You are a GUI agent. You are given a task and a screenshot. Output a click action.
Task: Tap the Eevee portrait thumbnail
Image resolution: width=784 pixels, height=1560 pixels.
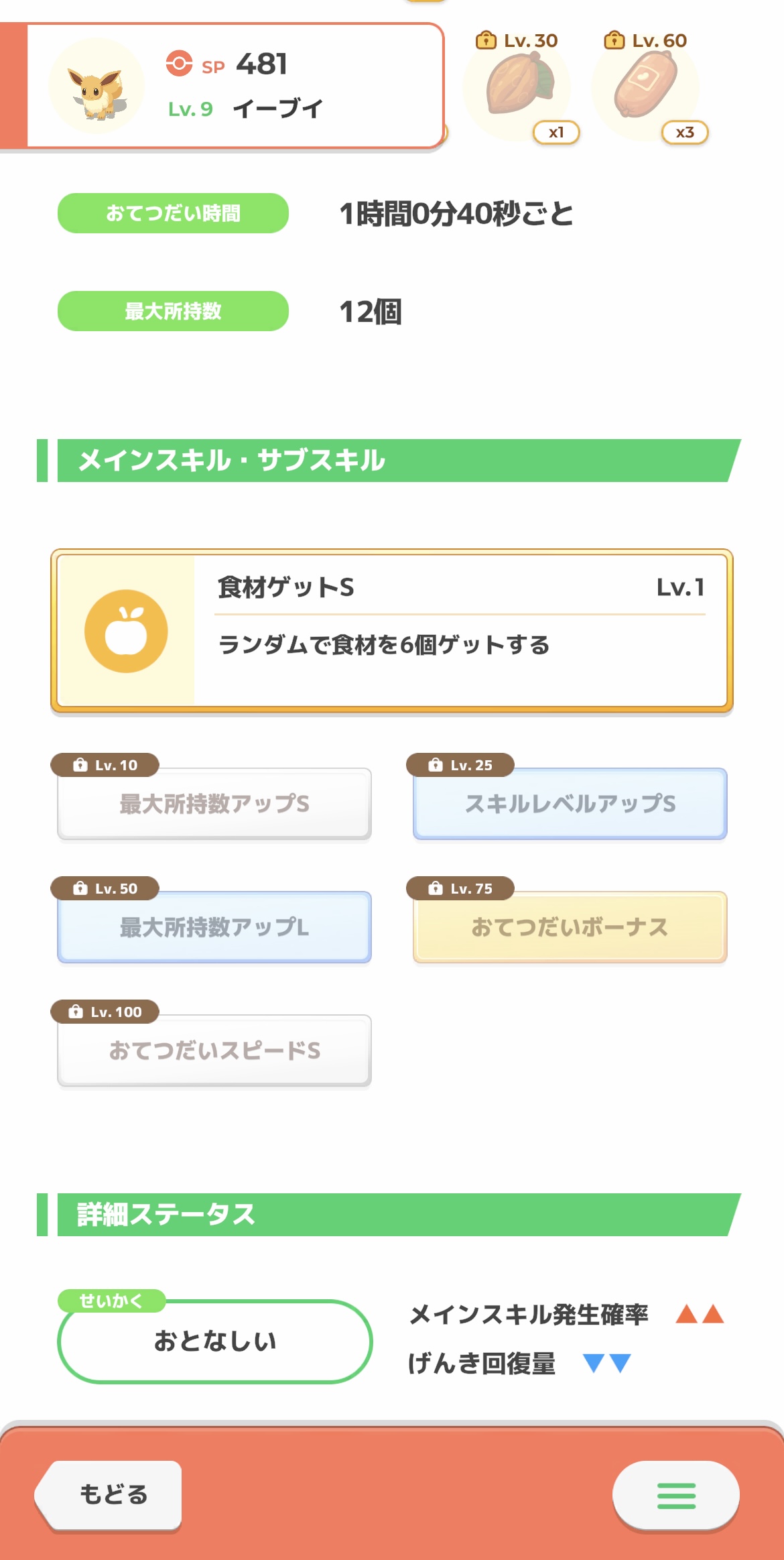[x=96, y=87]
